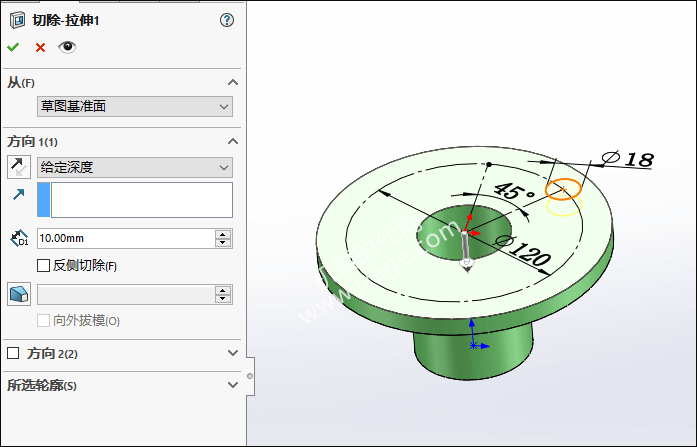Click the D1 depth icon
The image size is (697, 447).
click(x=19, y=239)
